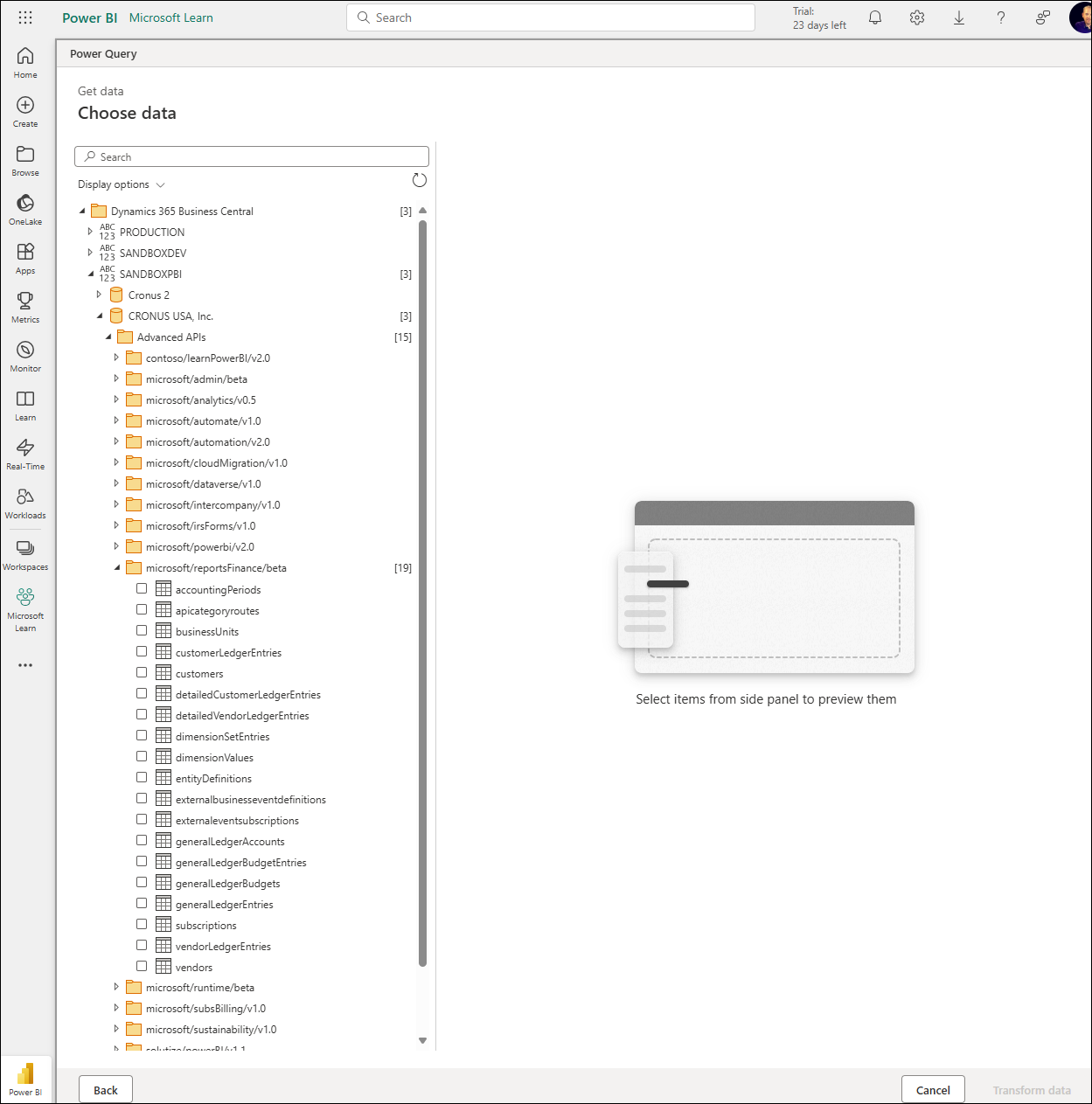Open Workloads in the sidebar
Screen dimensions: 1092x1104
pyautogui.click(x=25, y=503)
